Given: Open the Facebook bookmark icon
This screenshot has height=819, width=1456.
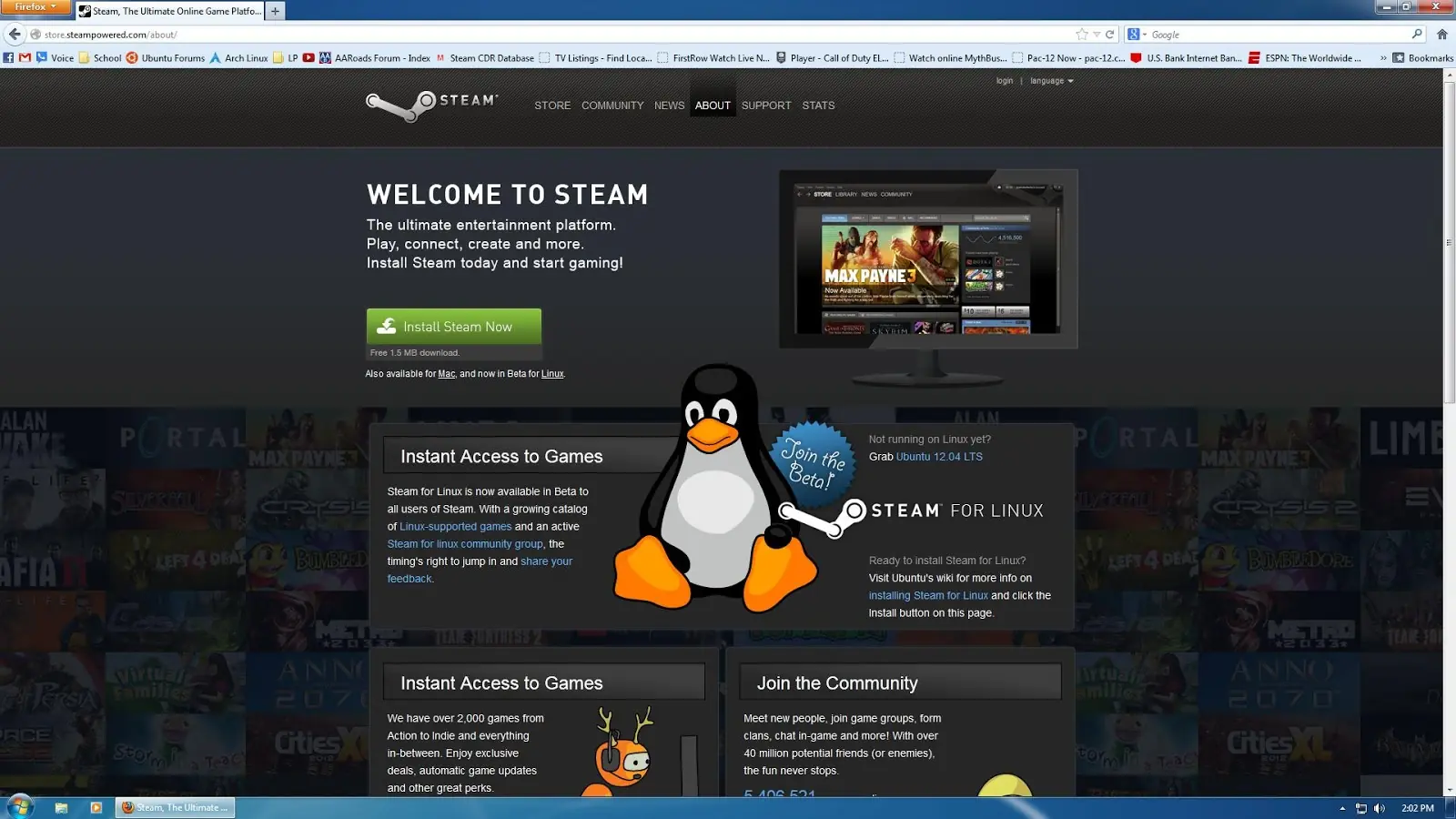Looking at the screenshot, I should pyautogui.click(x=8, y=58).
